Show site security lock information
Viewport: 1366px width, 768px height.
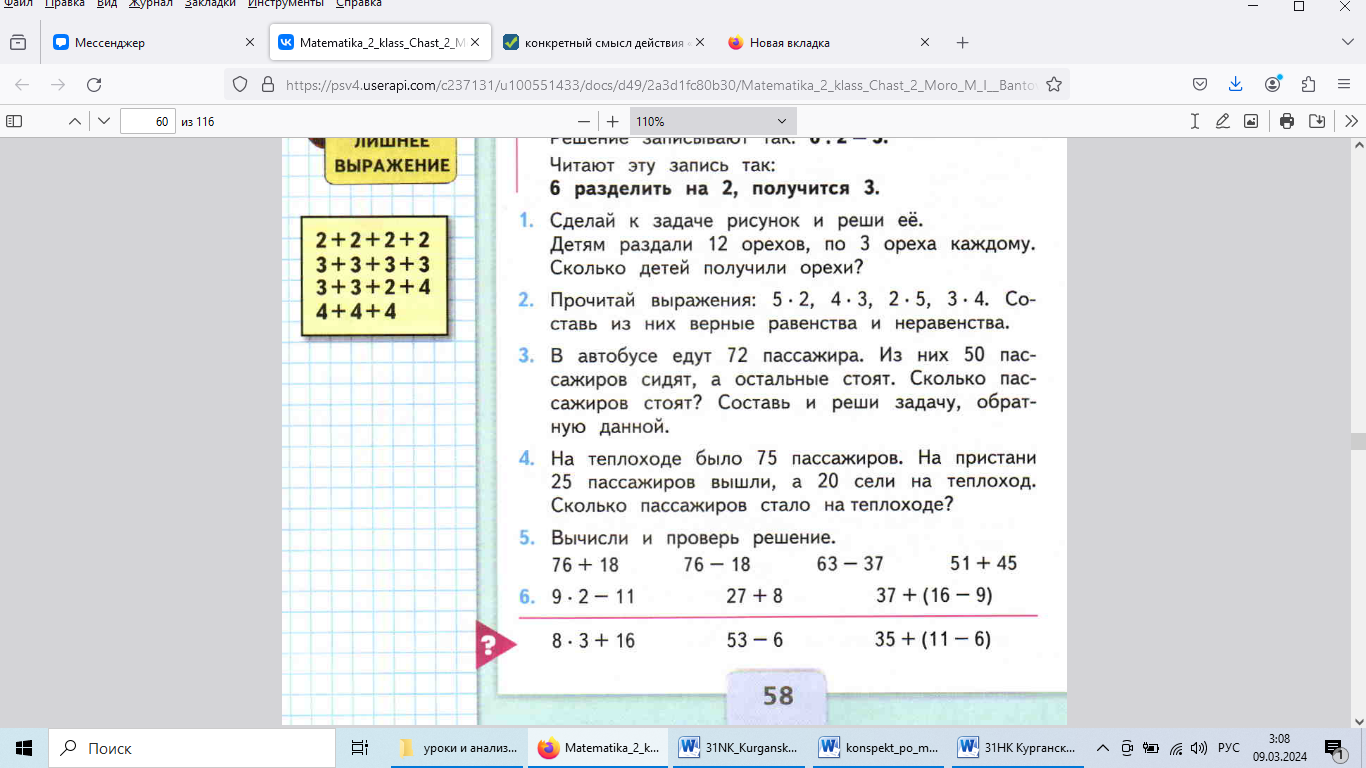coord(267,85)
